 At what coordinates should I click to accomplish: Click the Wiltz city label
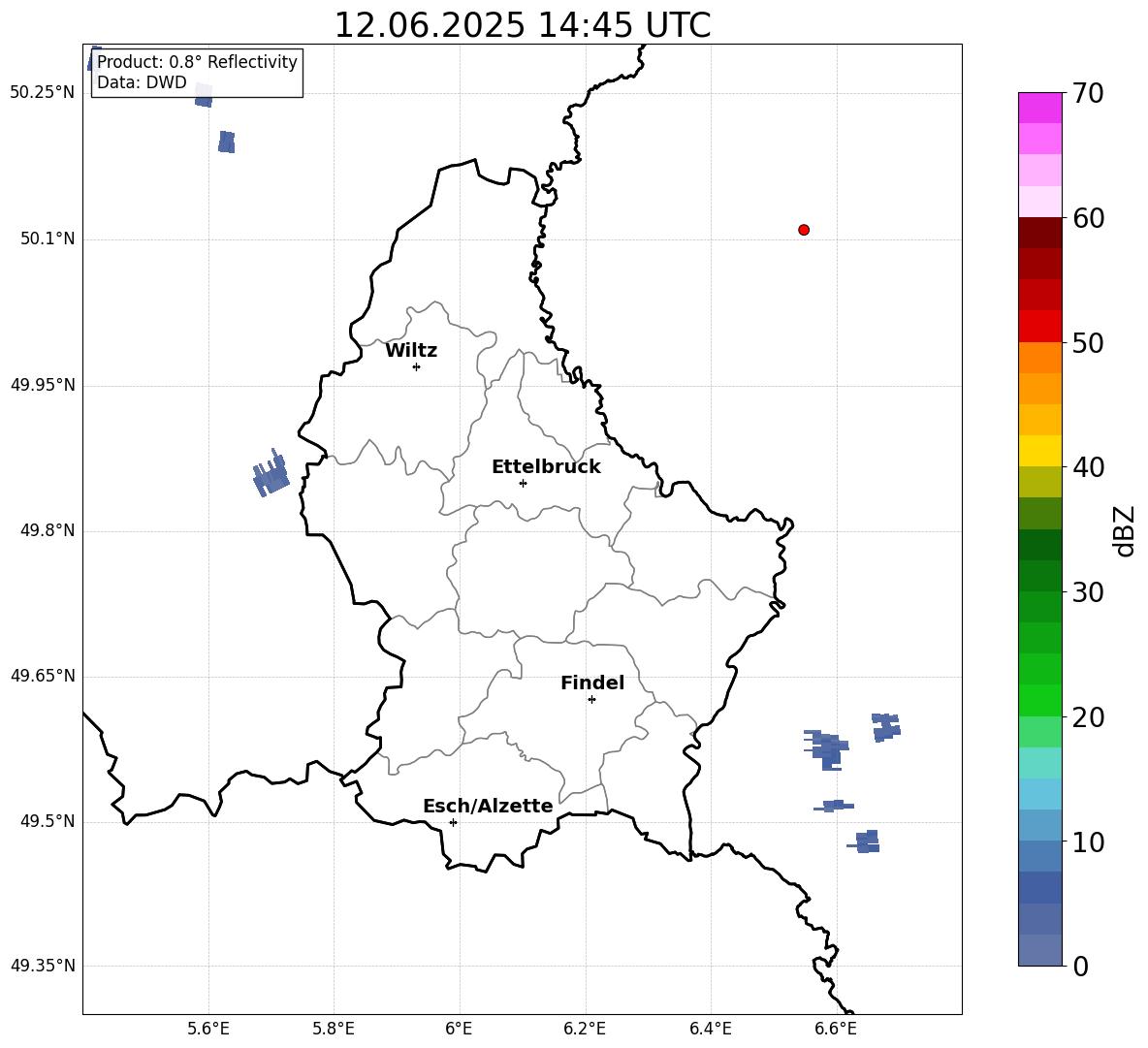coord(411,351)
